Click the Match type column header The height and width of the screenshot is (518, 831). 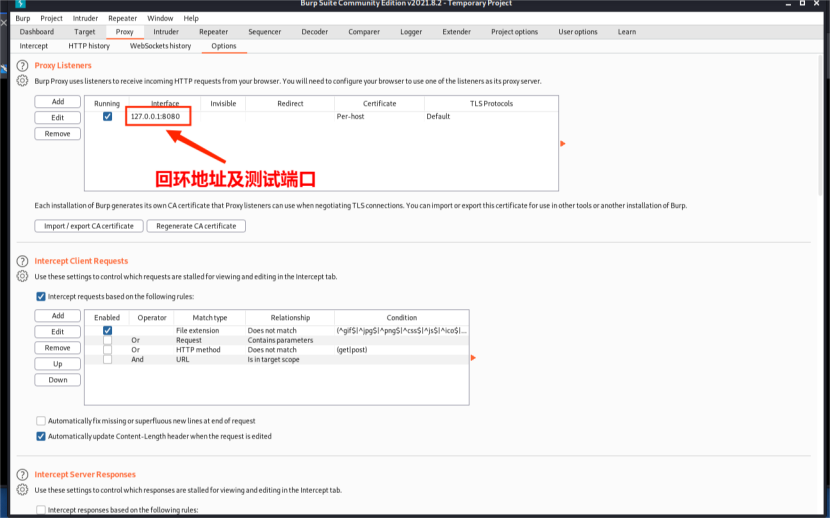click(210, 318)
